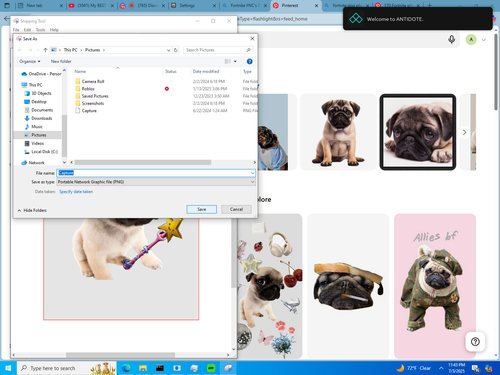Image resolution: width=500 pixels, height=375 pixels.
Task: Switch to the YouTube My BEST browser tab
Action: pos(91,6)
